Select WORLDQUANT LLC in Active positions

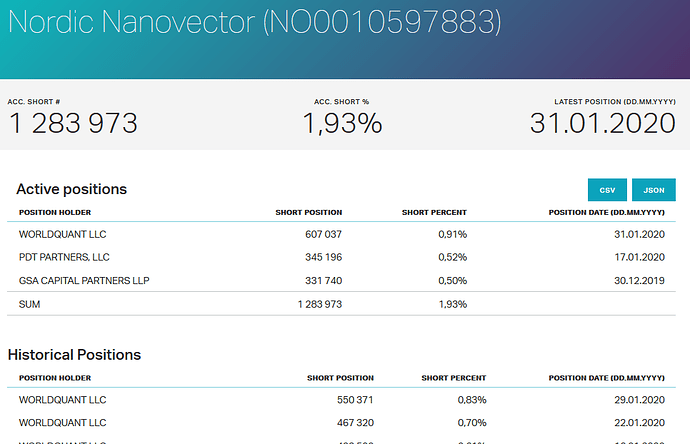pyautogui.click(x=62, y=235)
